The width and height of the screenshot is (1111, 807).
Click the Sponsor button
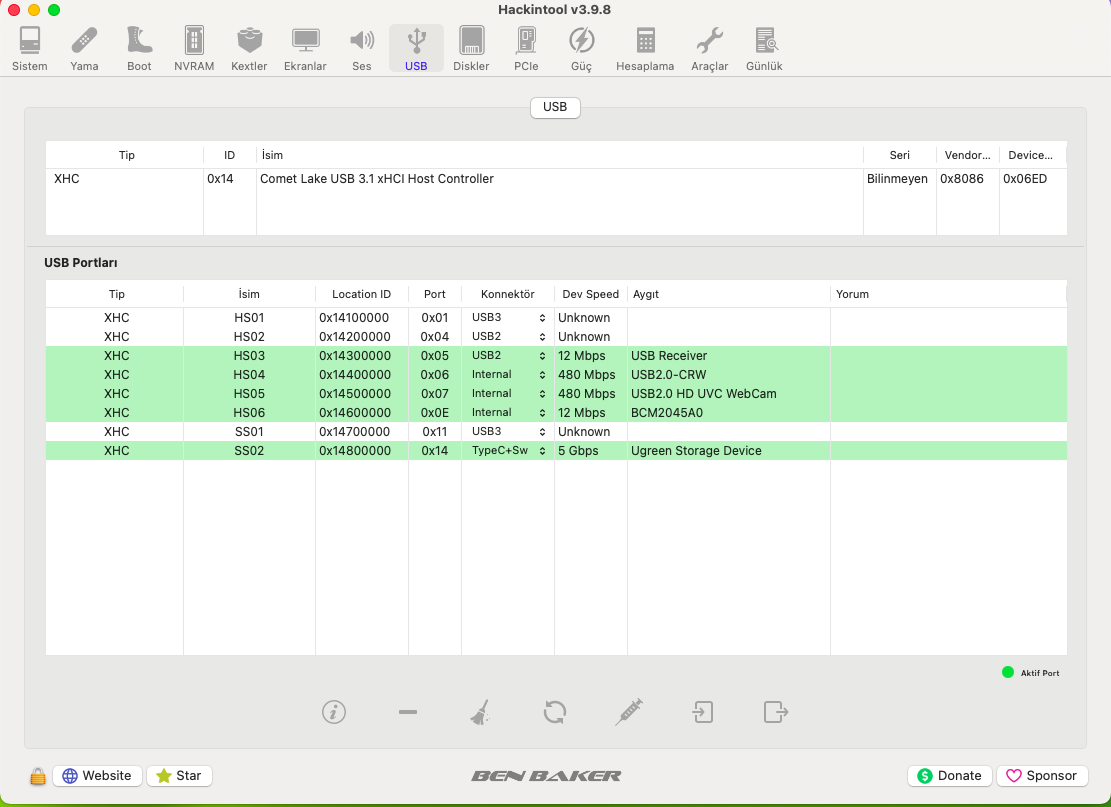(x=1041, y=776)
